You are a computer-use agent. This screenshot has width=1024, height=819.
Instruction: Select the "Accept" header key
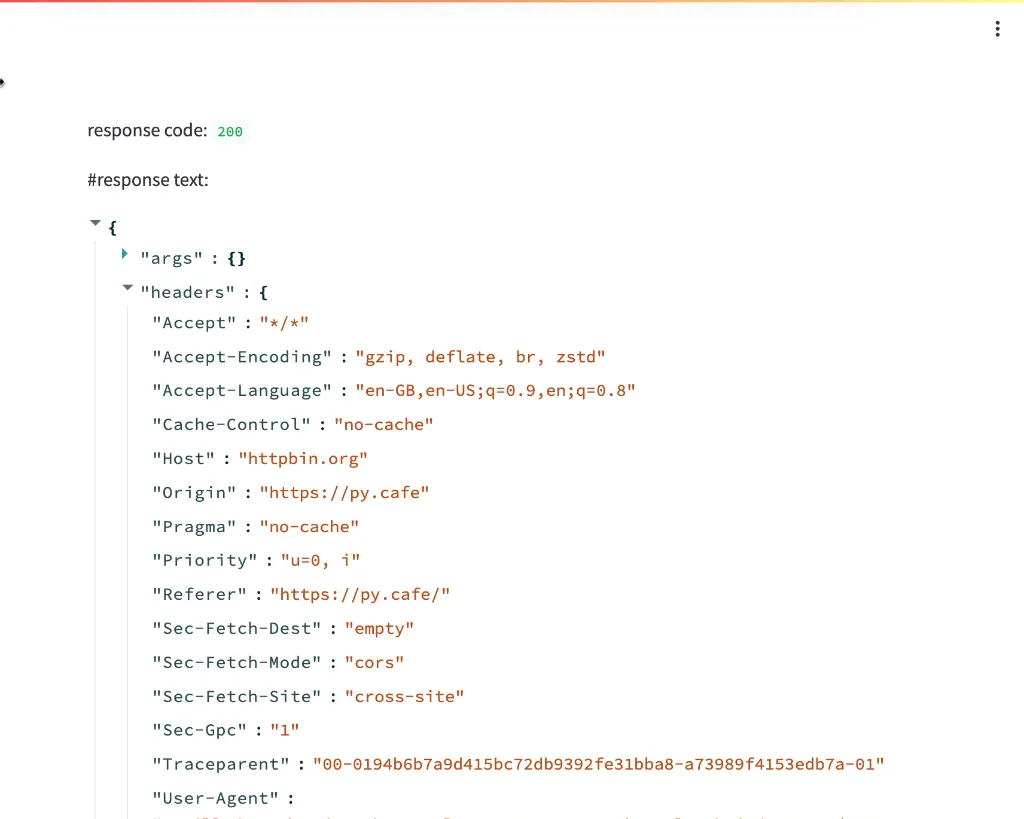pos(194,323)
